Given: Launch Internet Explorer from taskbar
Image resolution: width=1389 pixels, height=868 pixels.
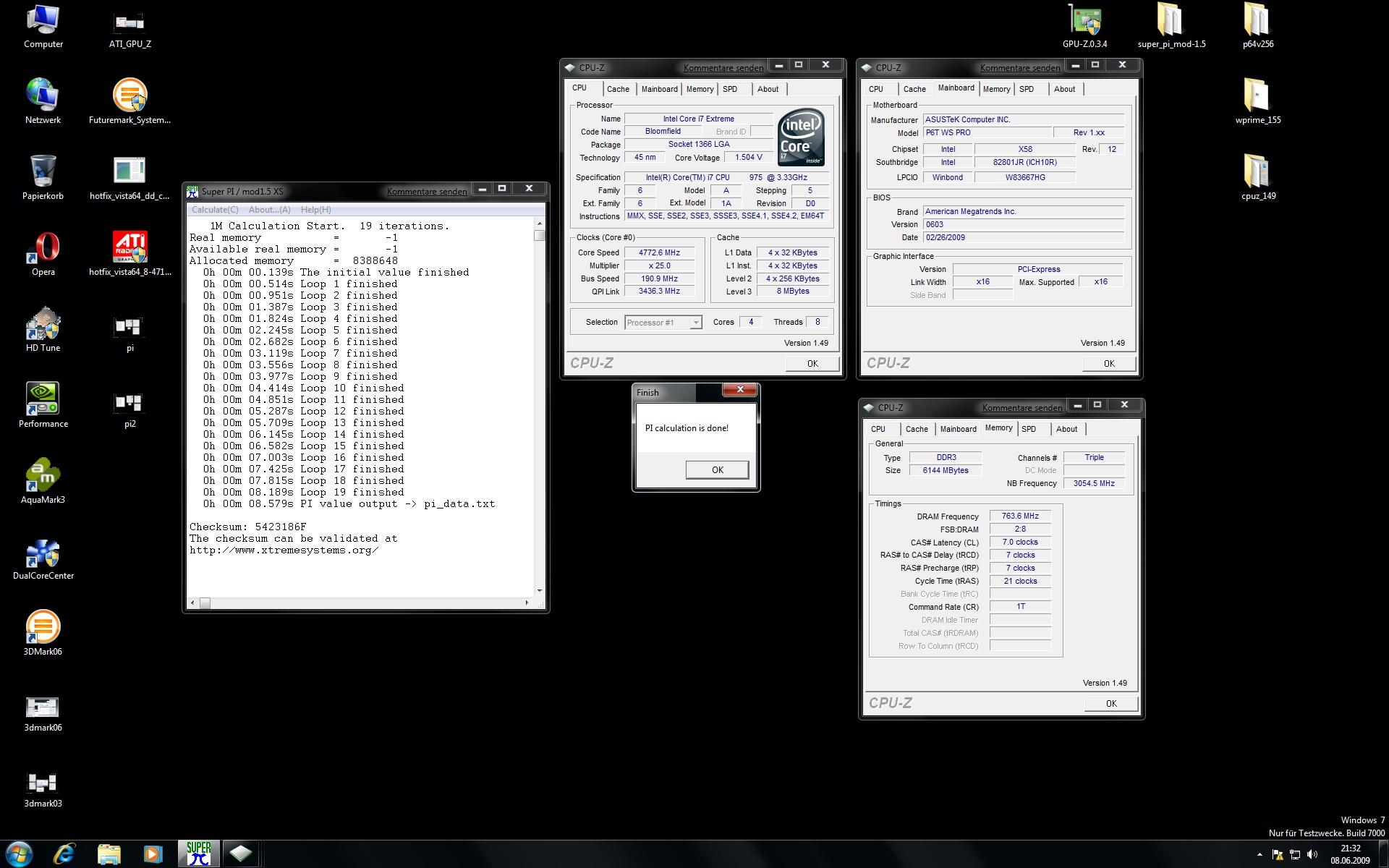Looking at the screenshot, I should (x=64, y=854).
